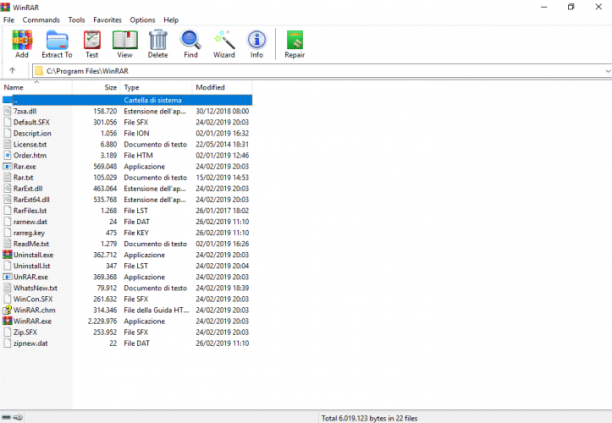Screen dimensions: 612x423
Task: Select the parent folder '..' row
Action: pos(127,100)
